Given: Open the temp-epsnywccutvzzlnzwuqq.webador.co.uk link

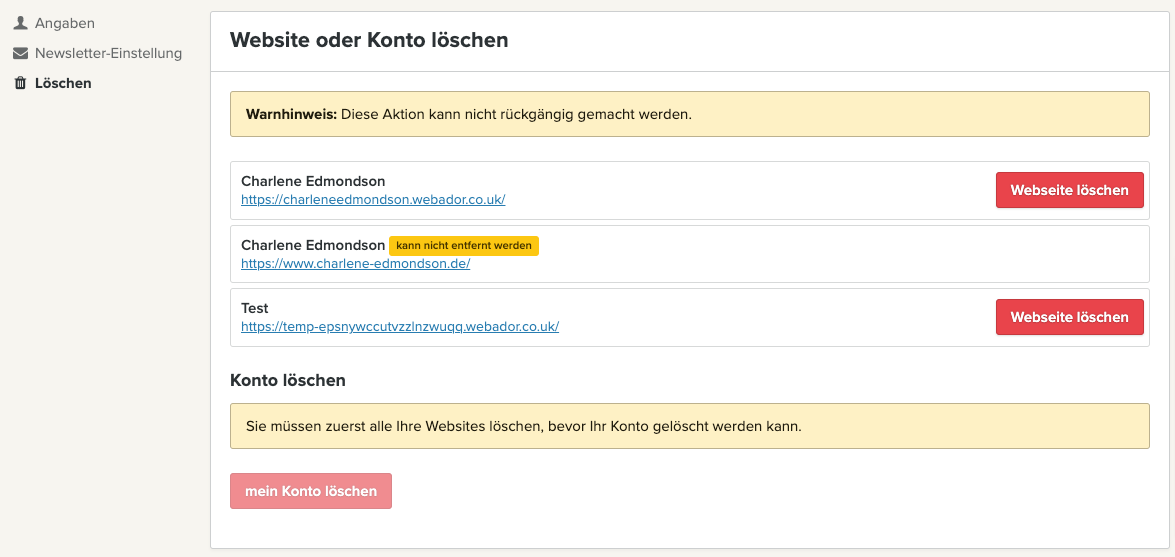Looking at the screenshot, I should point(400,326).
